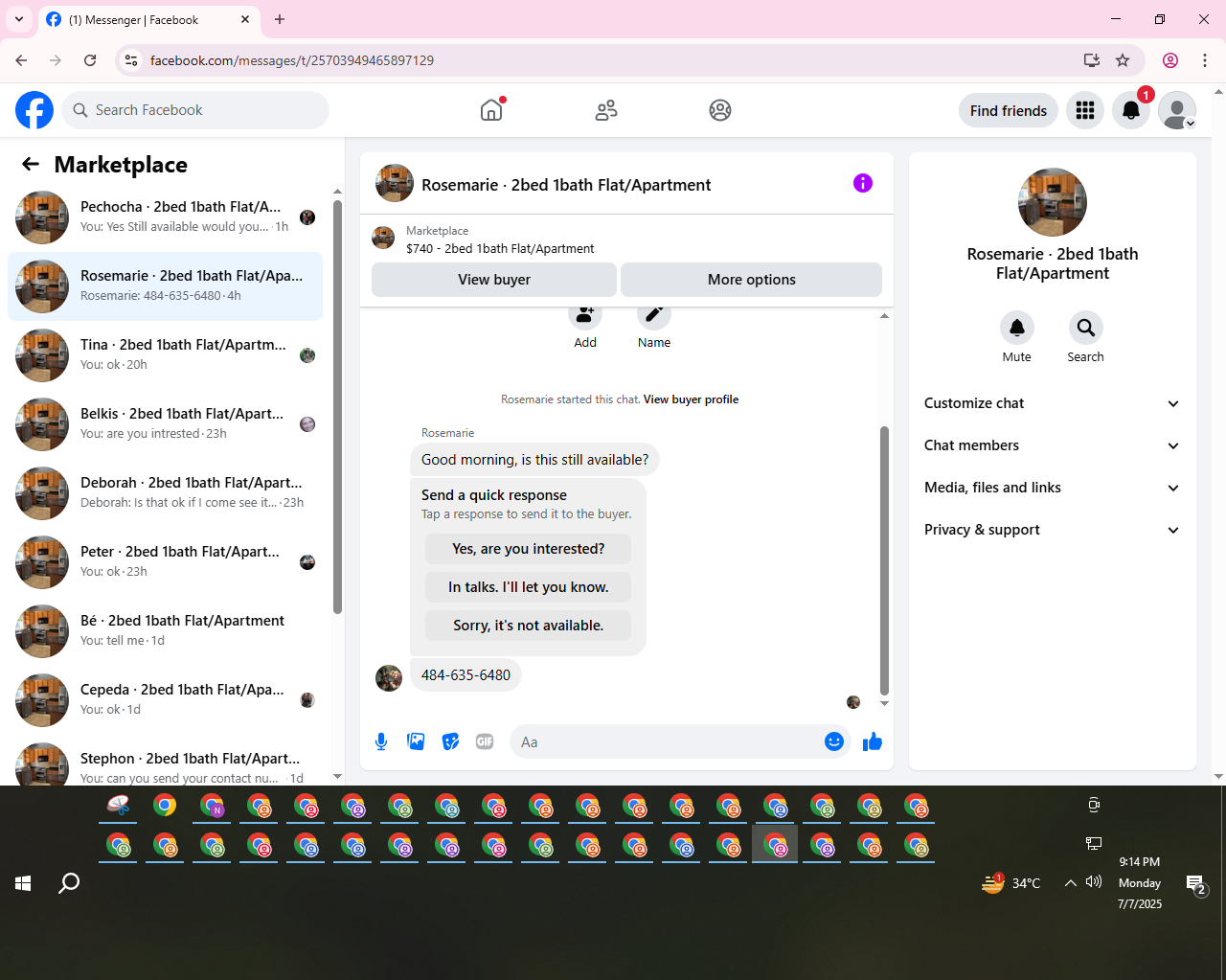The height and width of the screenshot is (980, 1226).
Task: Go back with the Marketplace back arrow
Action: pyautogui.click(x=31, y=164)
